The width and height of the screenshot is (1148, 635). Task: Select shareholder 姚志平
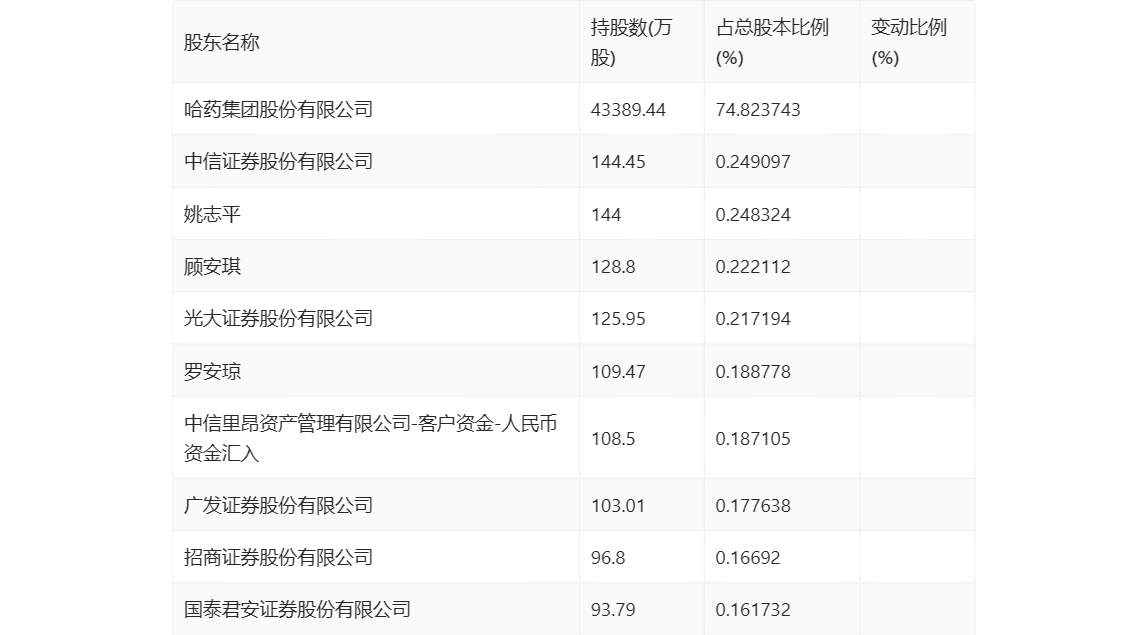coord(212,215)
